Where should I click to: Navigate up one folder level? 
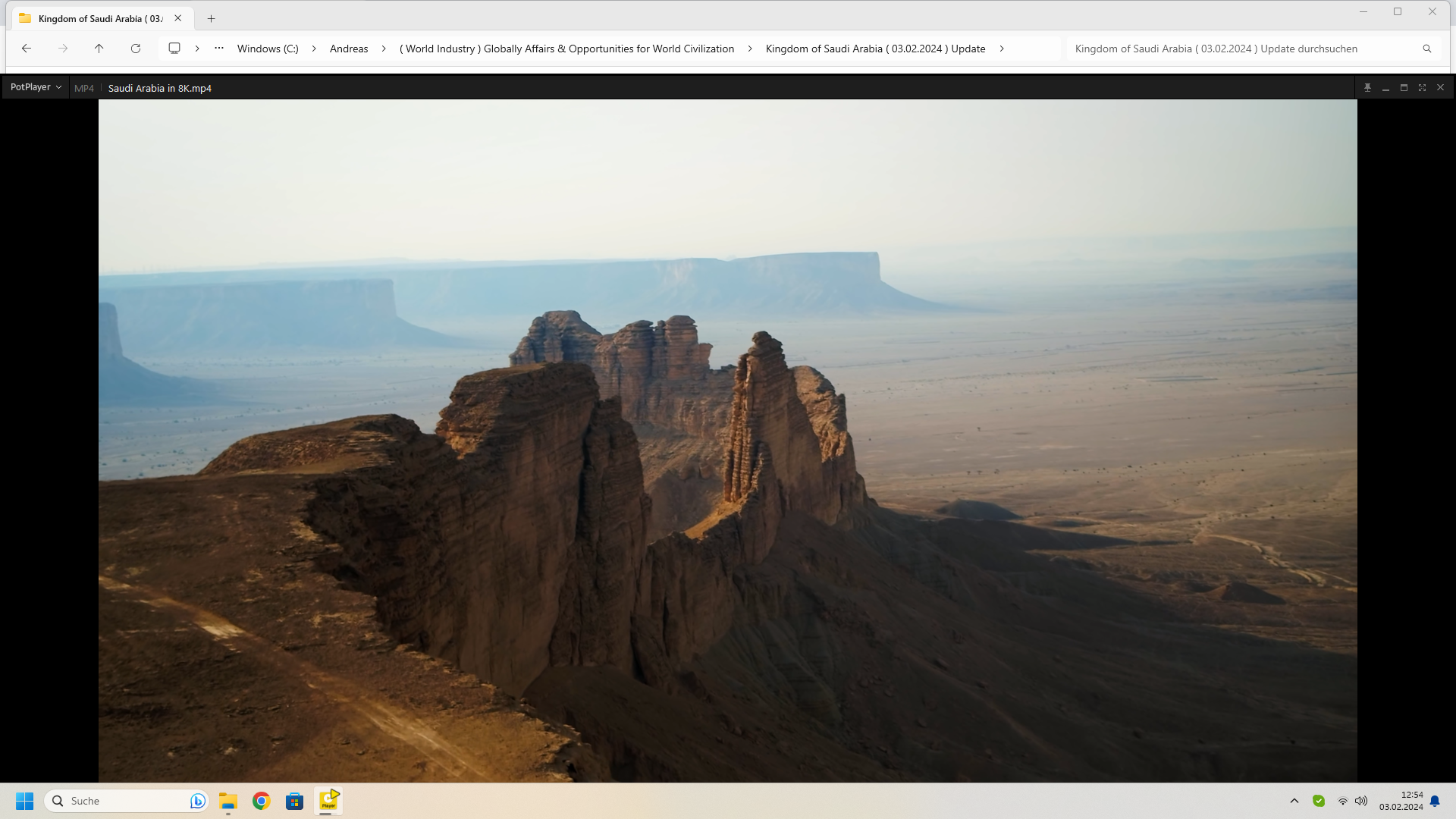99,49
